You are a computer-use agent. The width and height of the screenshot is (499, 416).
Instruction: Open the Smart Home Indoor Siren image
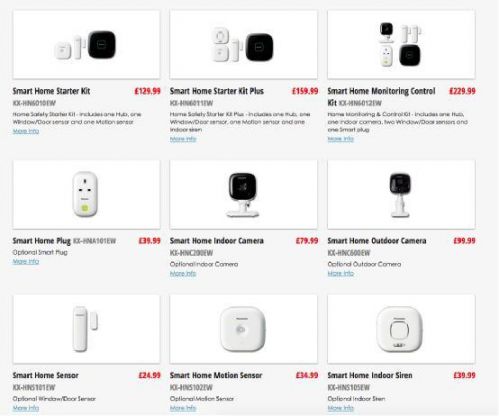click(401, 329)
